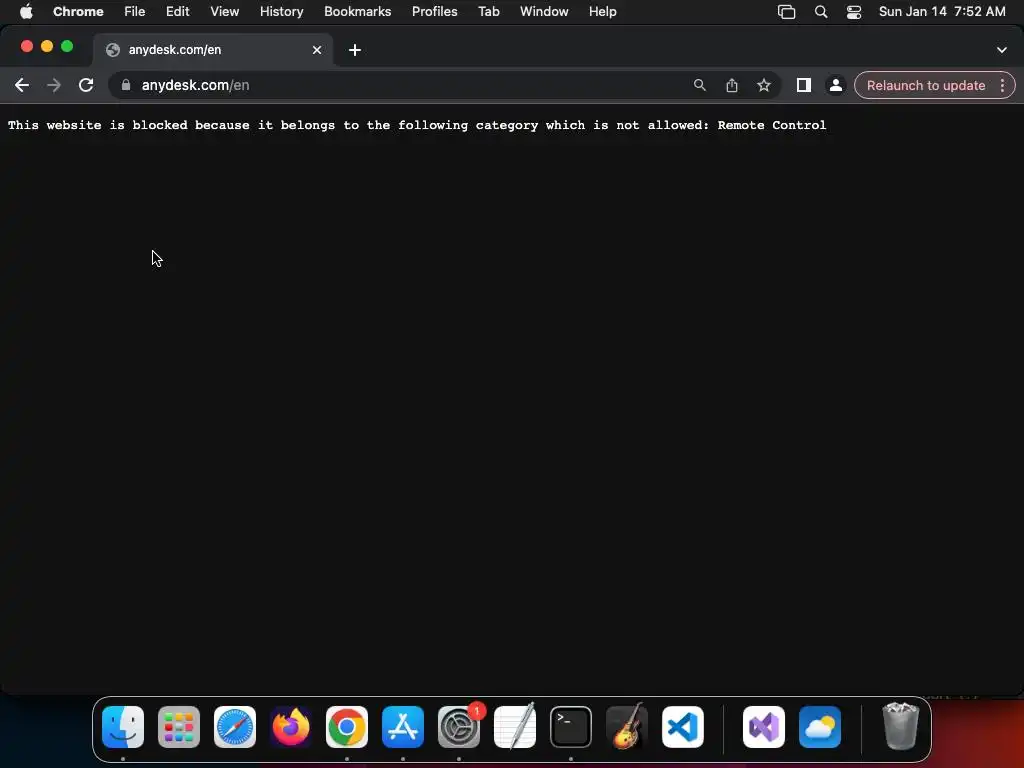Open the View menu
The height and width of the screenshot is (768, 1024).
(224, 11)
